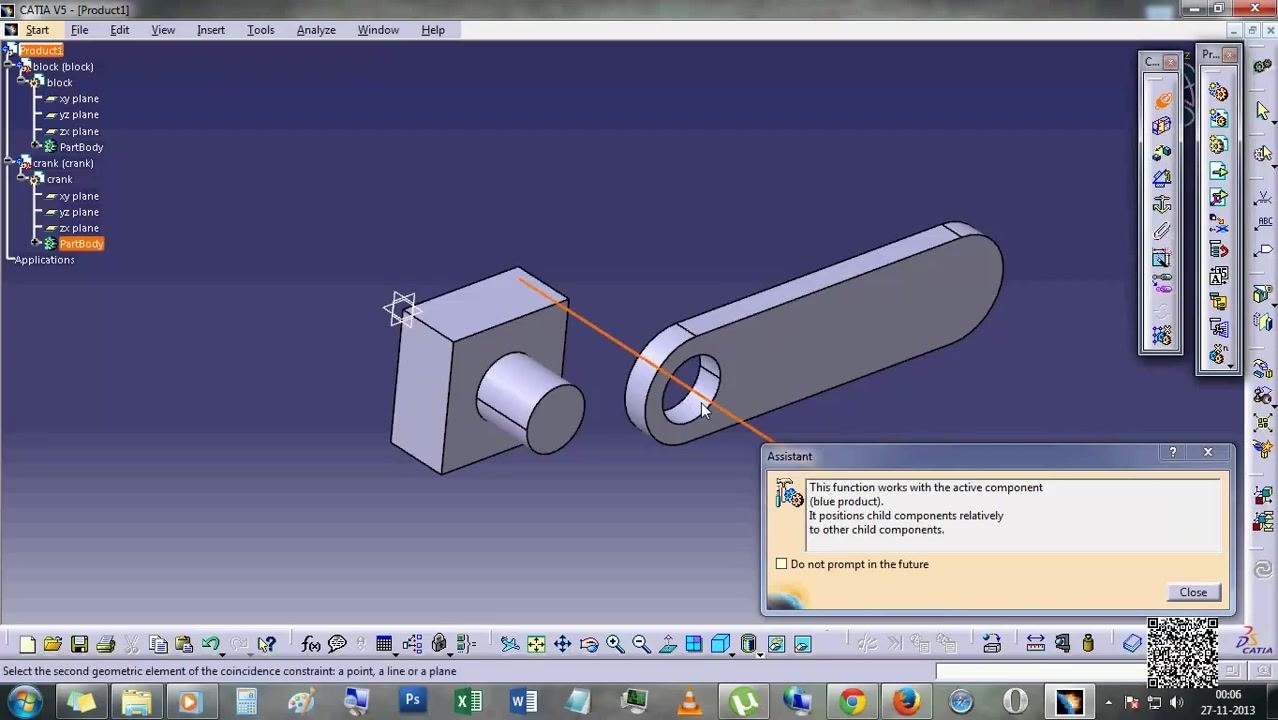Open Google Chrome from the taskbar
1278x720 pixels.
(852, 702)
